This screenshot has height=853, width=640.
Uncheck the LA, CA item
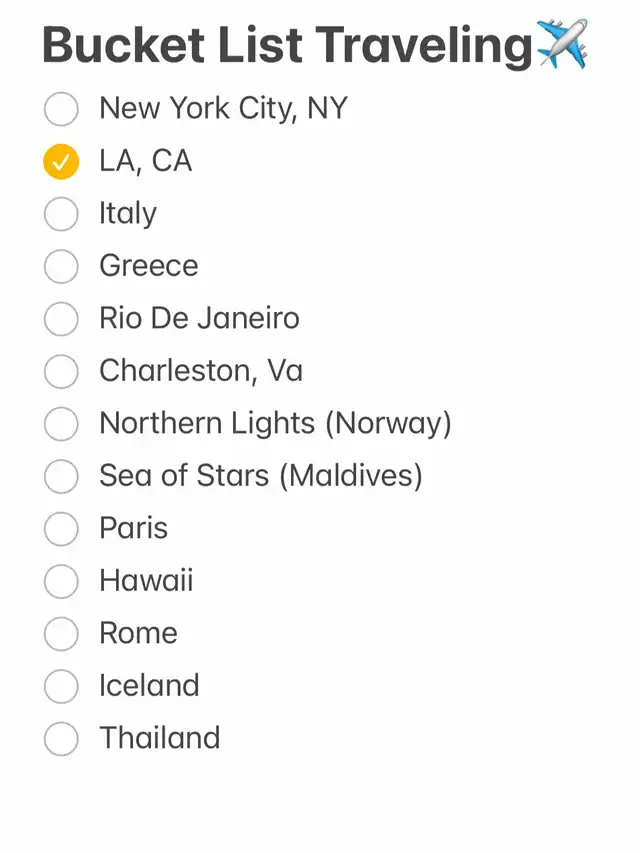coord(61,162)
